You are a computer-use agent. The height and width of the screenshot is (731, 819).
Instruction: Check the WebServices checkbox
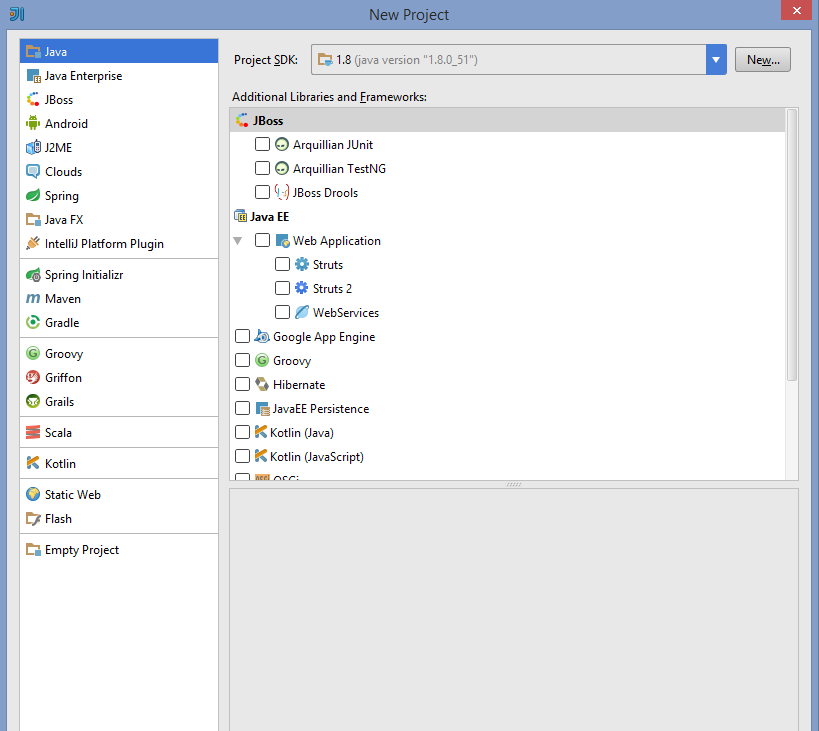pos(282,312)
